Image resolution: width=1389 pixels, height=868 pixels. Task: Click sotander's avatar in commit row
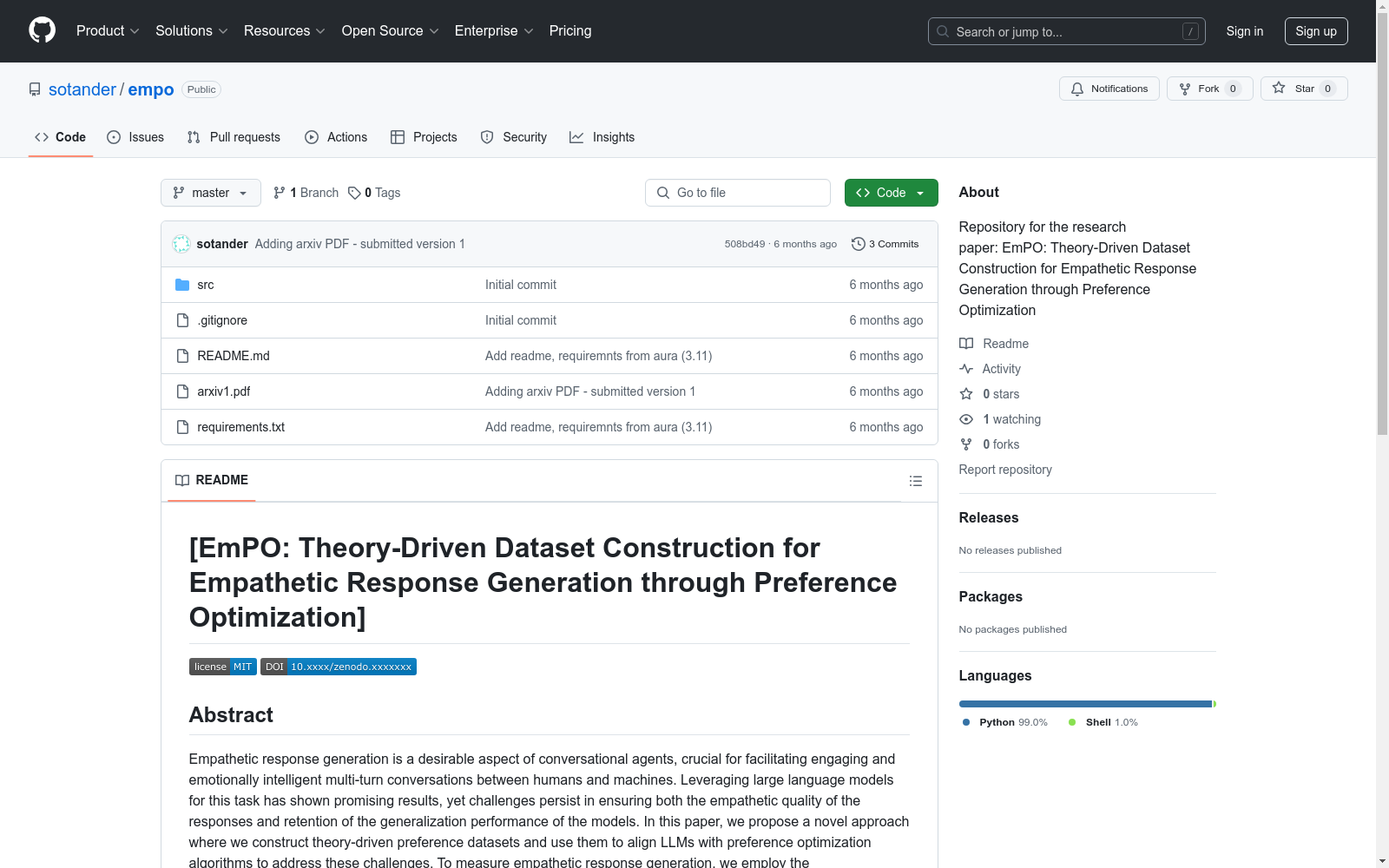(x=181, y=244)
